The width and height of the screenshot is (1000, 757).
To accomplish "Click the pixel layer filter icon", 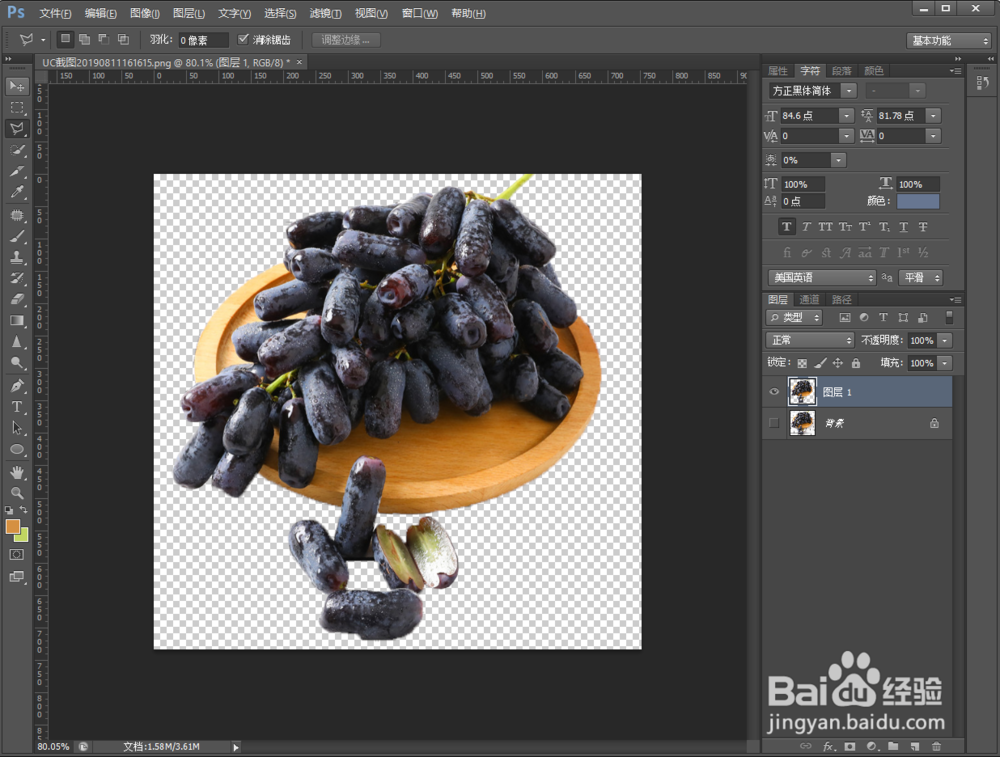I will [x=845, y=317].
